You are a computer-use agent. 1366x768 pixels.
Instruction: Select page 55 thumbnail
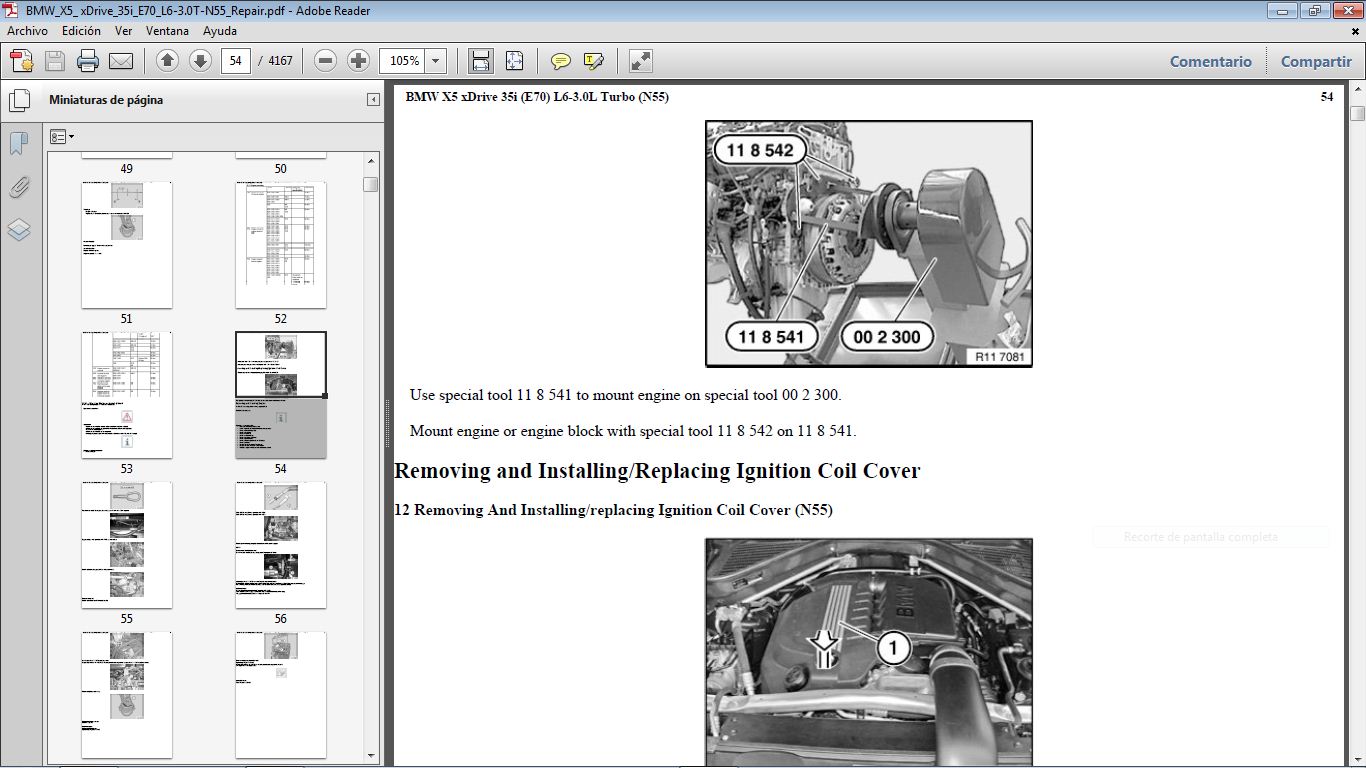(x=127, y=545)
